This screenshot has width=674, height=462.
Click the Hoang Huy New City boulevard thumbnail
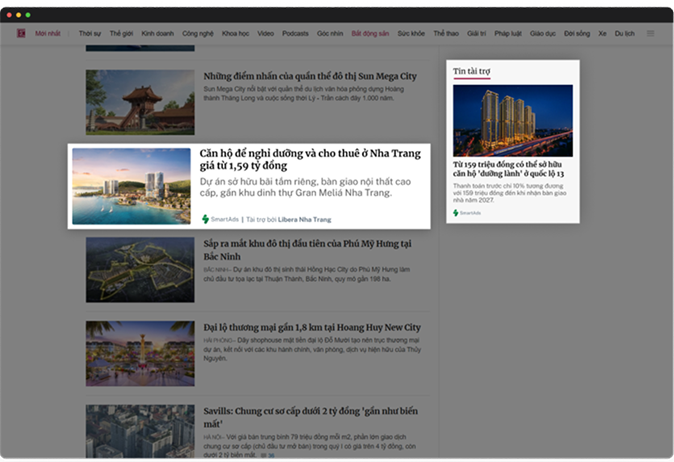[x=140, y=353]
